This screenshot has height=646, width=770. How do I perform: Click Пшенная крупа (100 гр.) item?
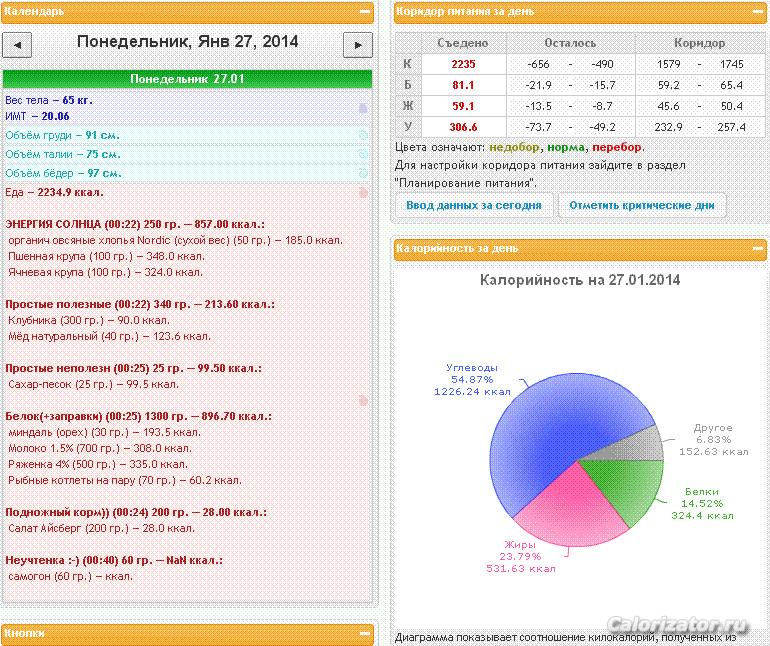pyautogui.click(x=107, y=256)
